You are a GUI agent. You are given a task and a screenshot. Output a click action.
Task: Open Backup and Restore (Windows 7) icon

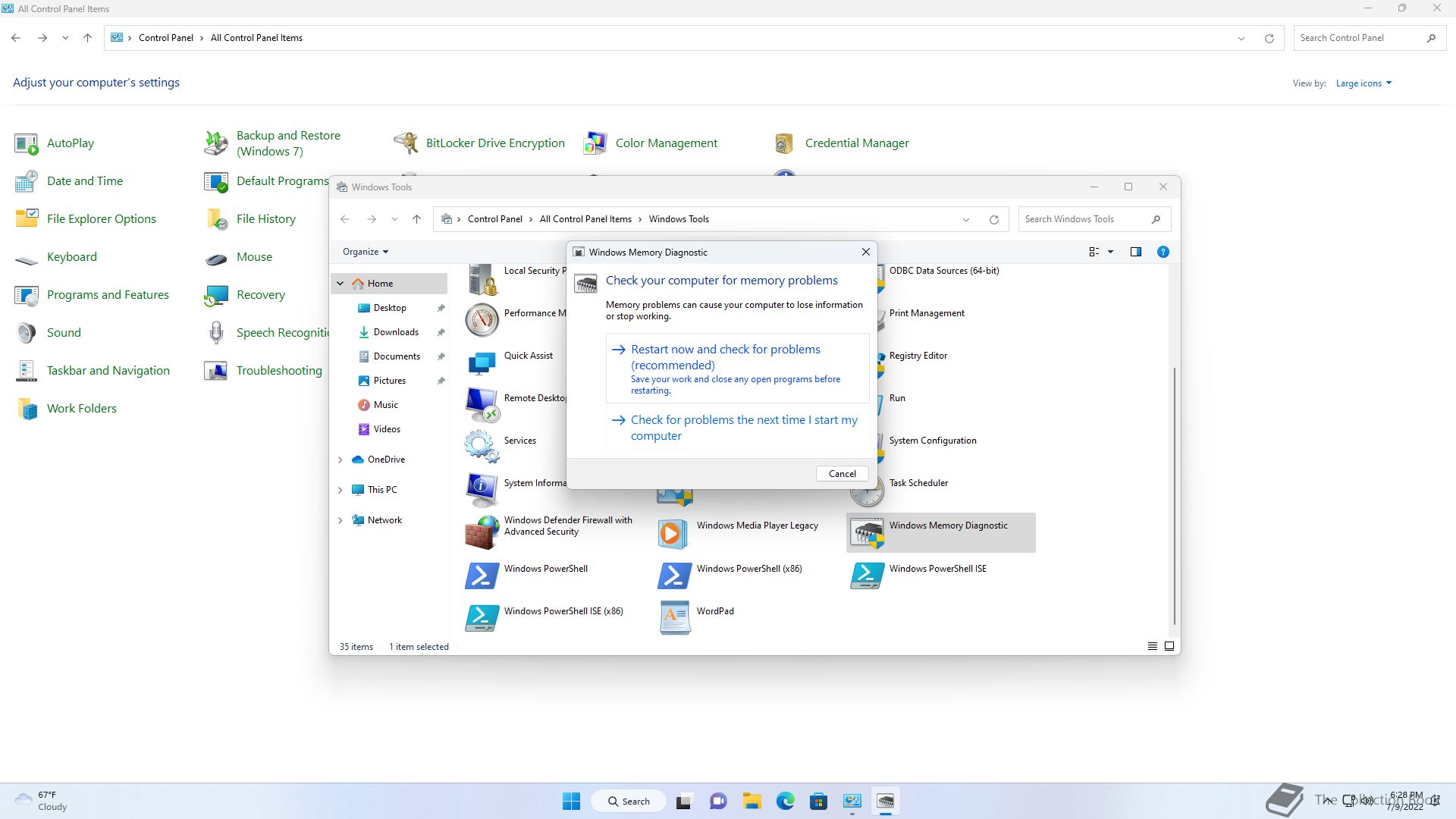point(216,143)
